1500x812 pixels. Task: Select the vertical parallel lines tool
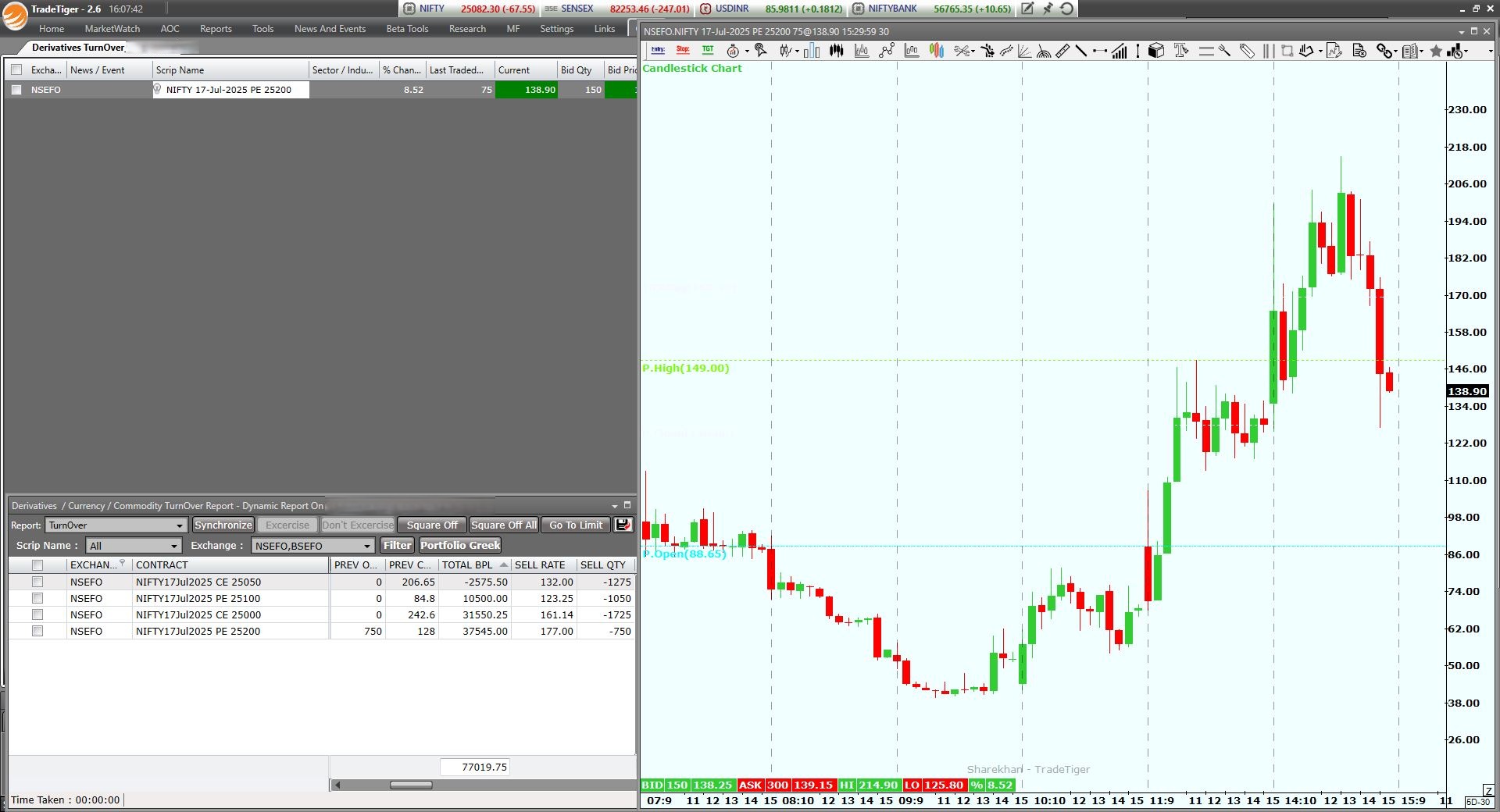coord(1268,51)
